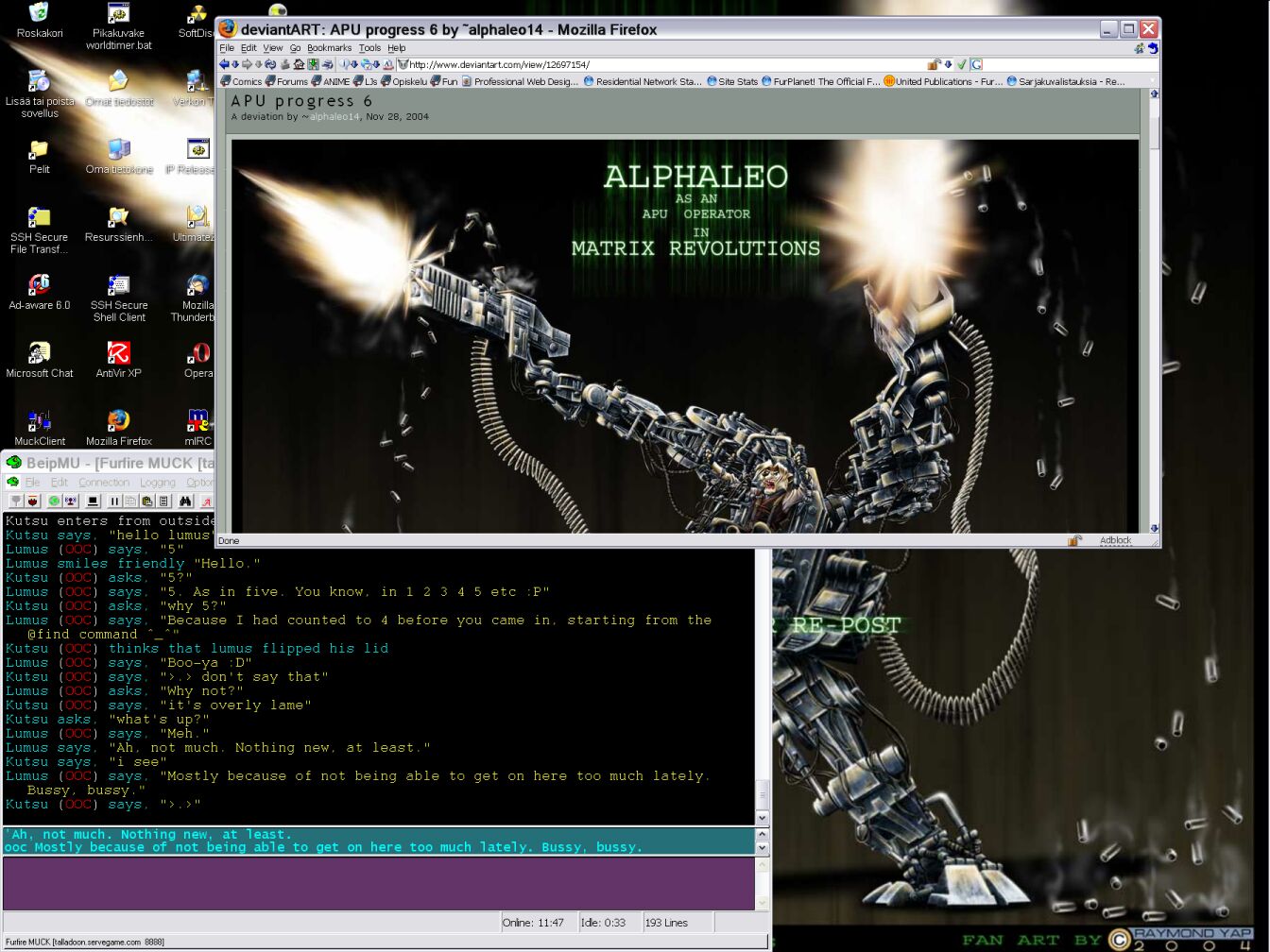Open Firefox Edit menu
This screenshot has height=952, width=1270.
click(x=249, y=47)
